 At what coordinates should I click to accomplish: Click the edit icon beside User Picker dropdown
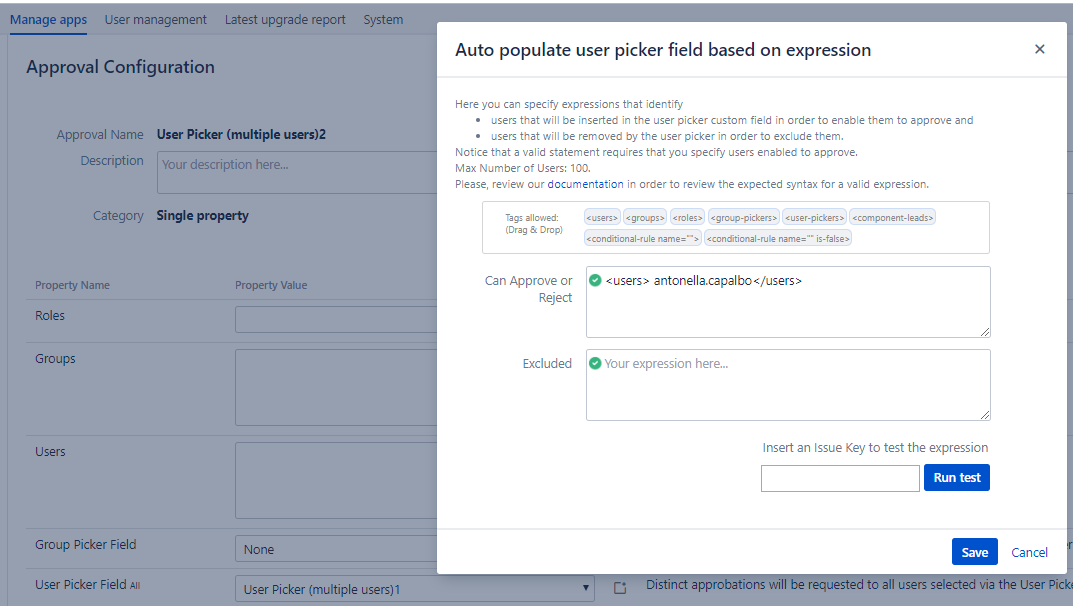[x=620, y=588]
